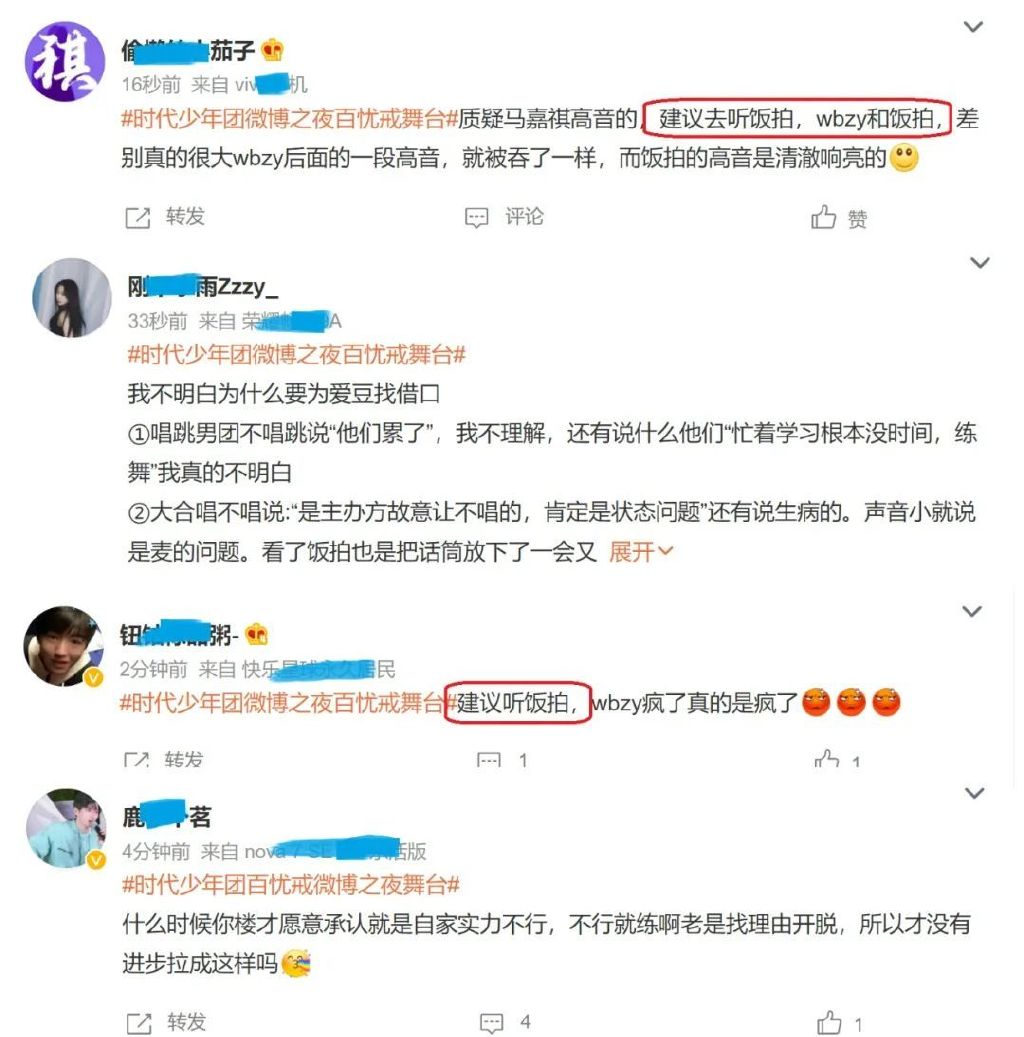
Task: View the purple 祺 avatar profile
Action: [65, 62]
